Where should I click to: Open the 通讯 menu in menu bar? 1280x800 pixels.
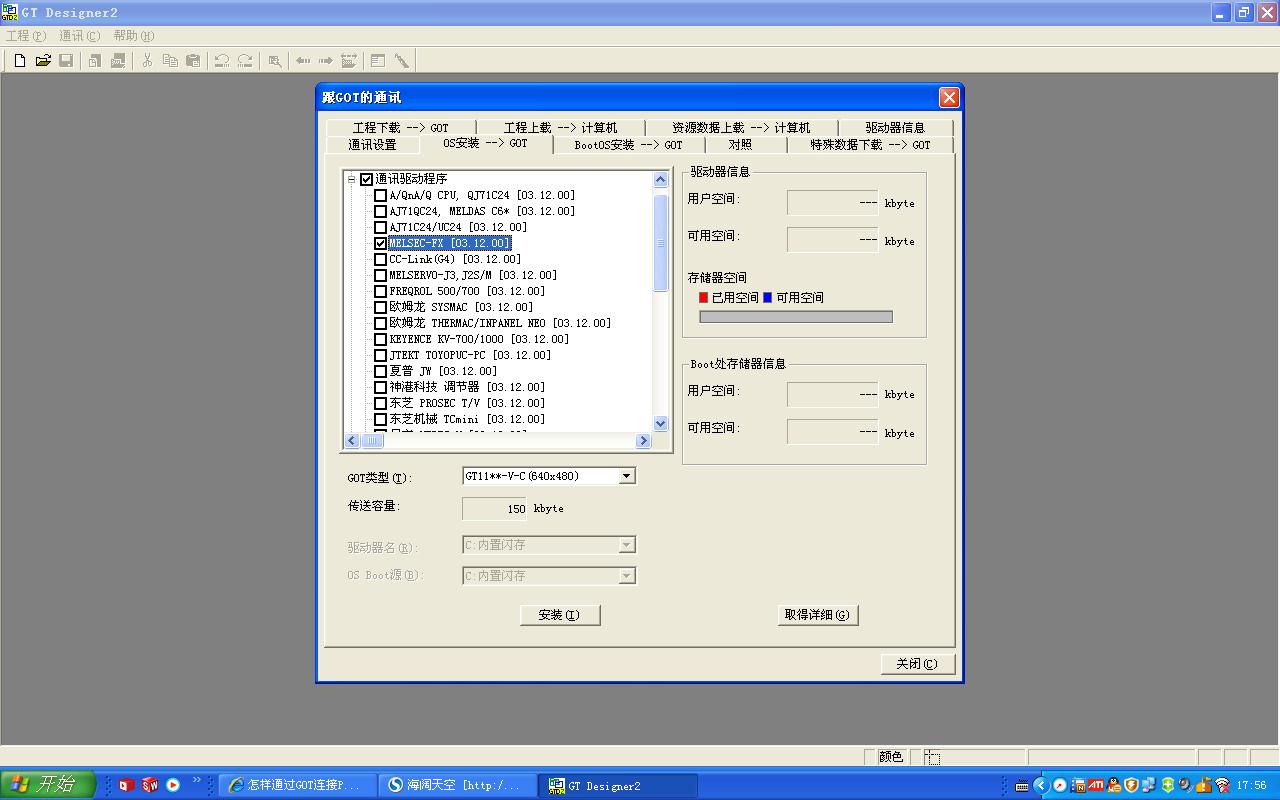point(79,36)
